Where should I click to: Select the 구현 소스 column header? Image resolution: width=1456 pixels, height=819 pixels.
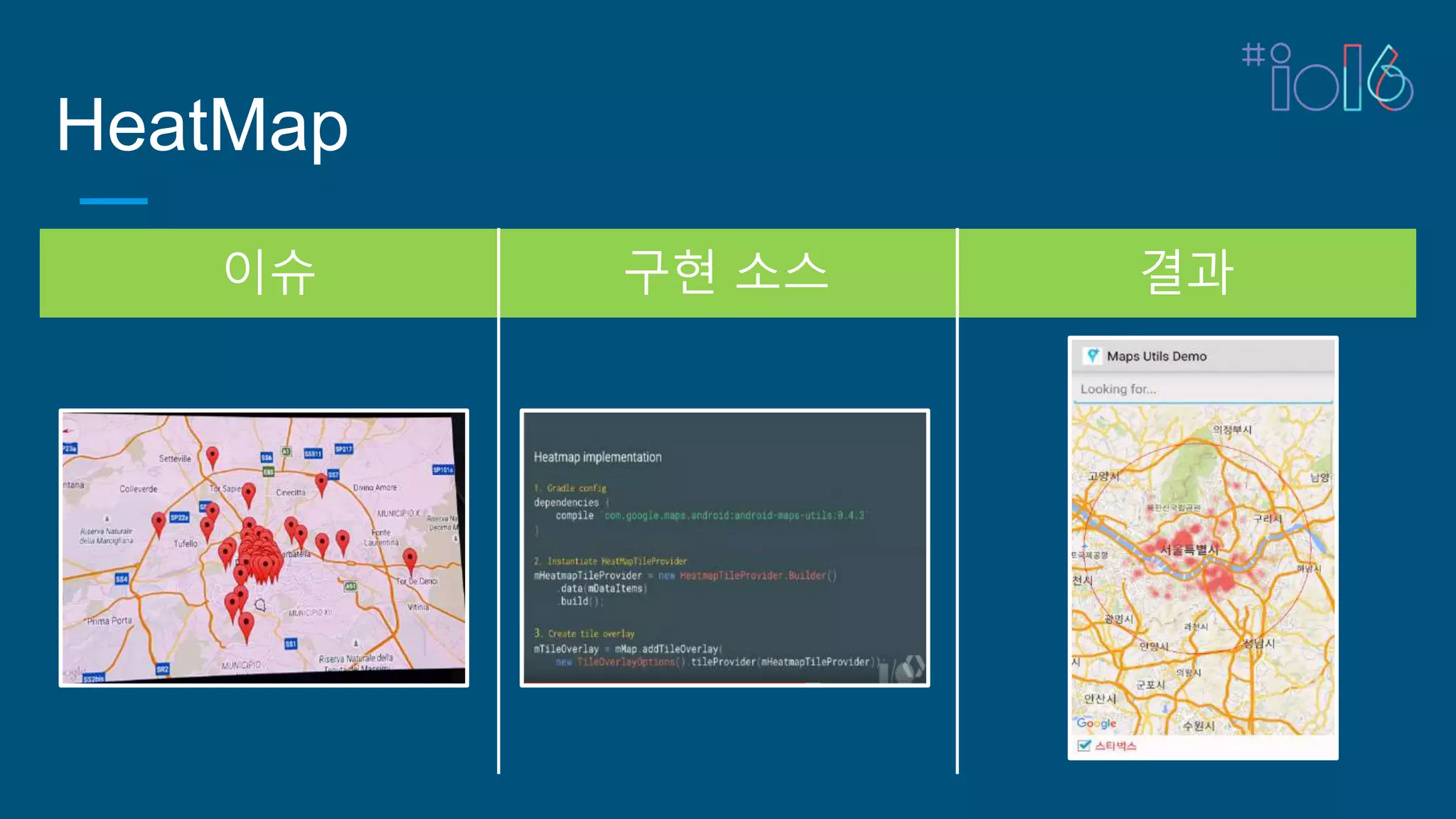(x=727, y=273)
